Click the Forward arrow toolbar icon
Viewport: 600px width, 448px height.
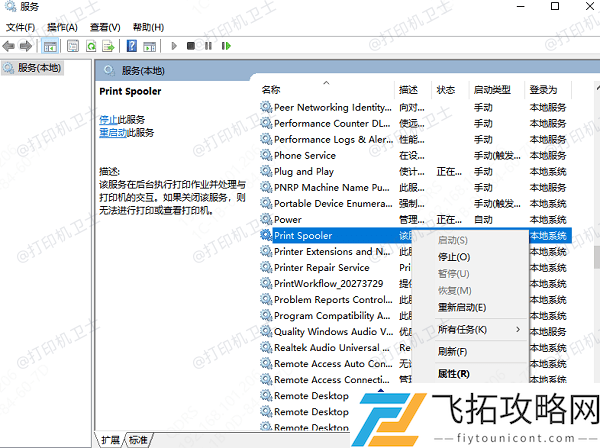[26, 46]
